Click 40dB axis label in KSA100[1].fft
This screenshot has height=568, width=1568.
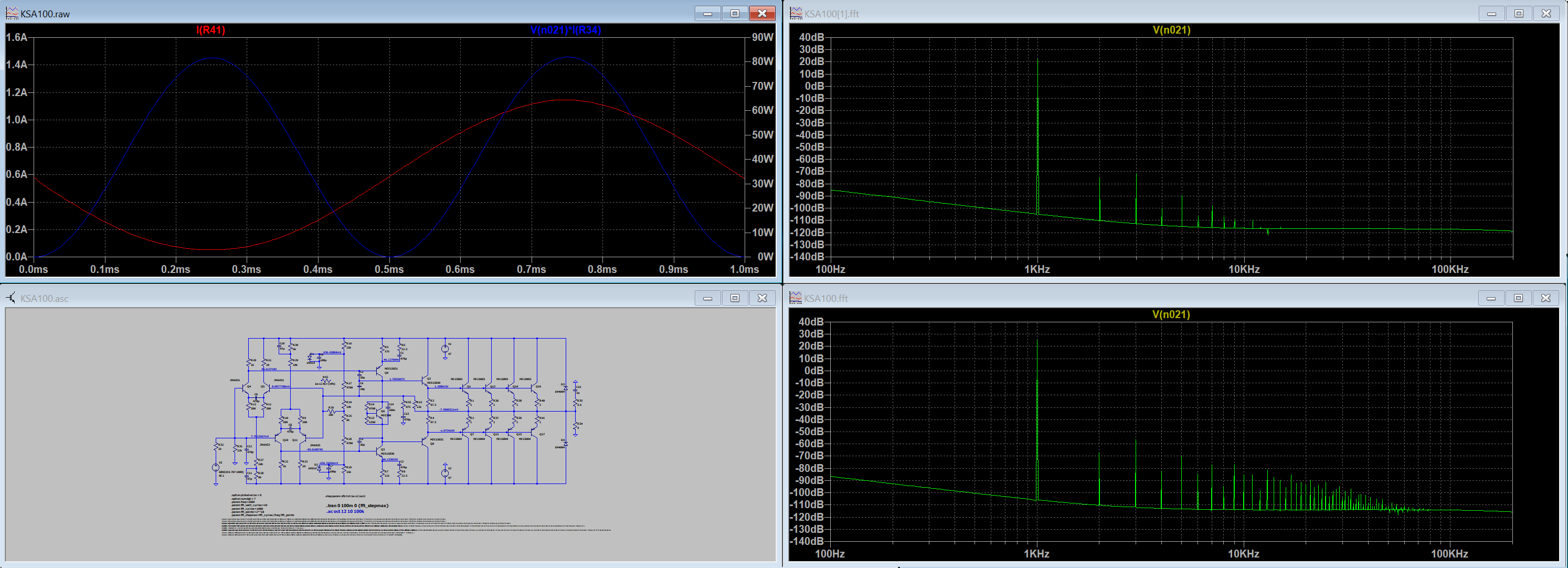[x=811, y=37]
